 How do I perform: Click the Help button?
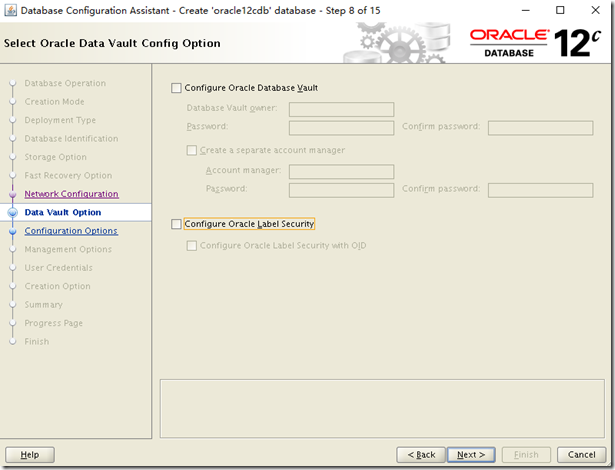(x=30, y=455)
